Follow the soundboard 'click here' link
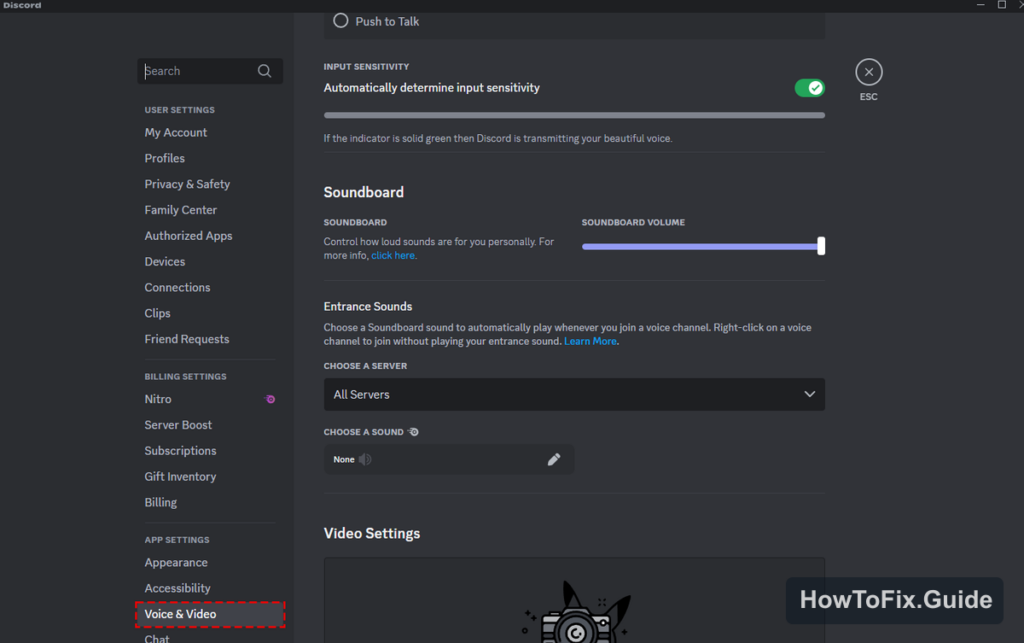Viewport: 1024px width, 643px height. point(393,255)
